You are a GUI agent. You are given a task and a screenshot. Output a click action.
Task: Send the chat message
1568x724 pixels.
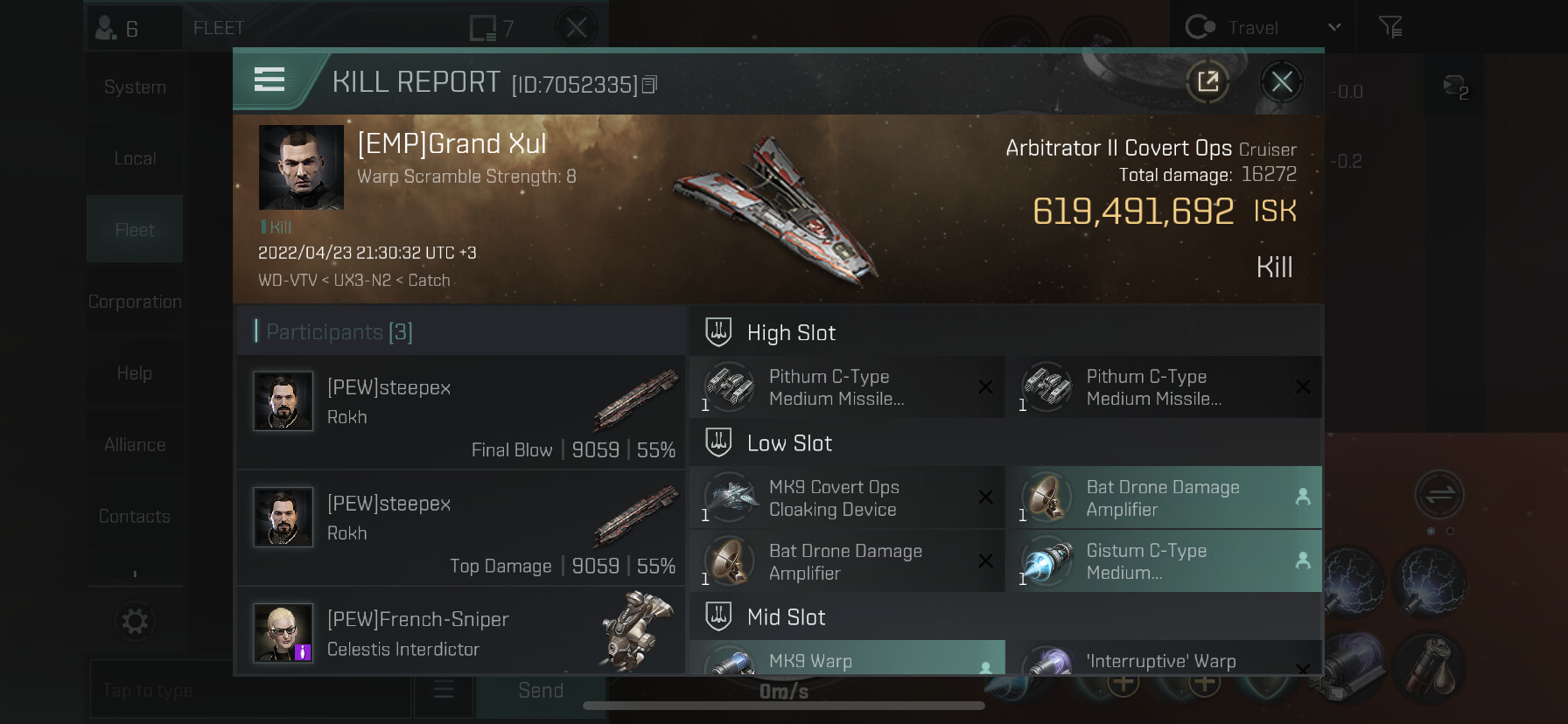(541, 690)
